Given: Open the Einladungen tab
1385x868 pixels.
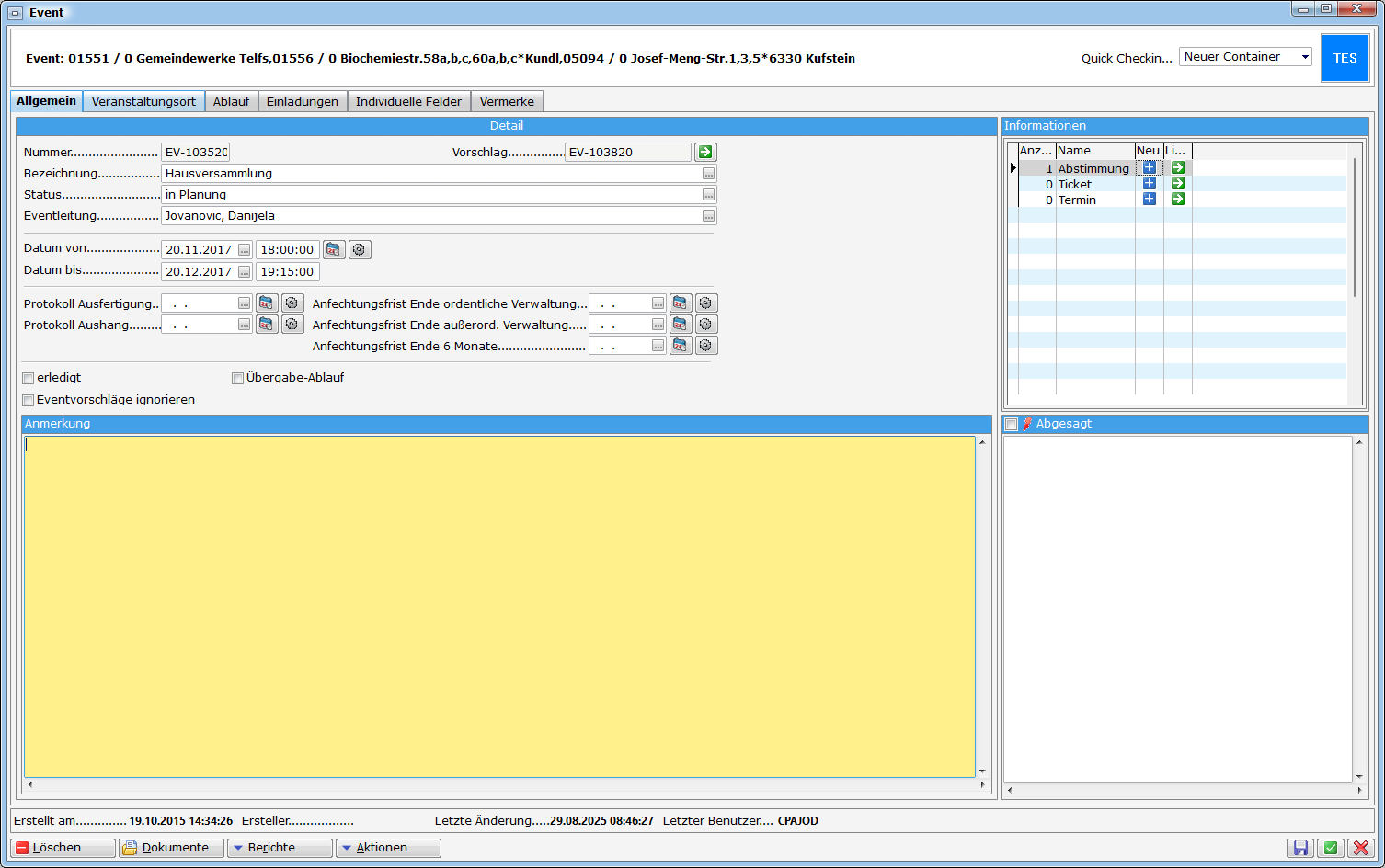Looking at the screenshot, I should [303, 102].
